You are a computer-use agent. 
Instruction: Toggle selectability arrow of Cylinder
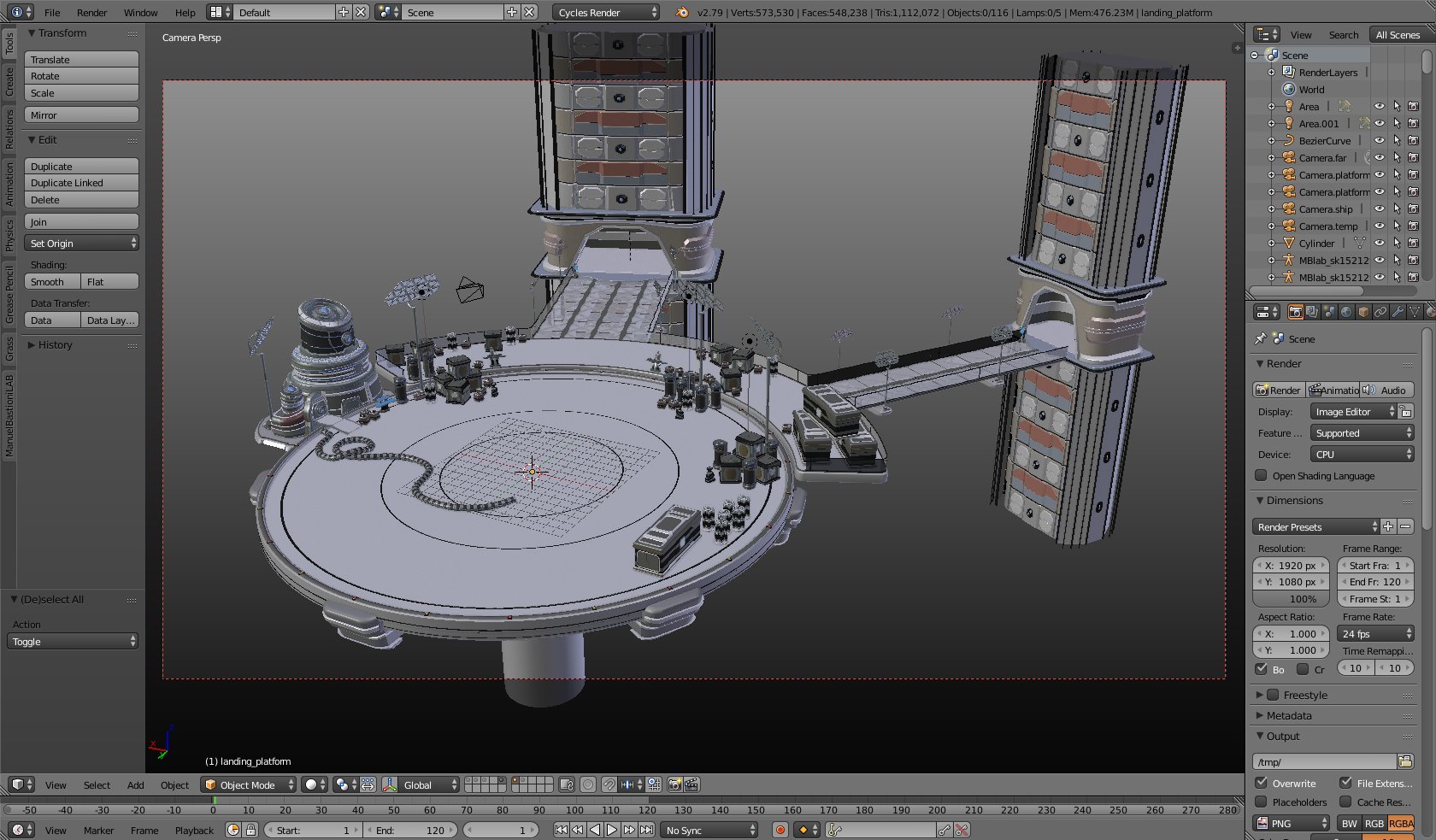[x=1396, y=243]
